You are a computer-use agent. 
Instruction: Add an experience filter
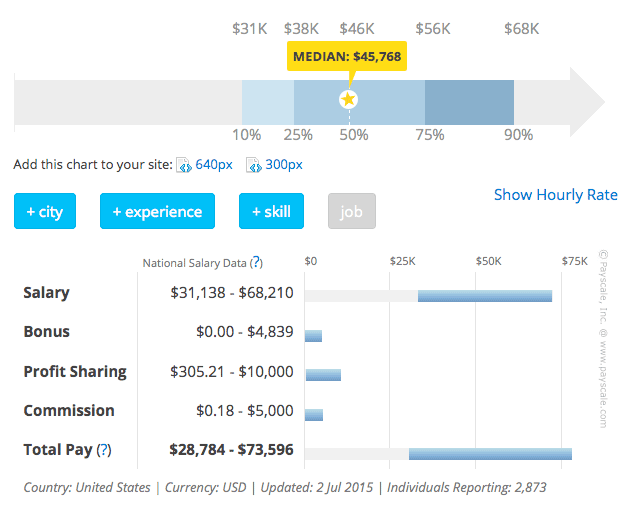click(157, 211)
